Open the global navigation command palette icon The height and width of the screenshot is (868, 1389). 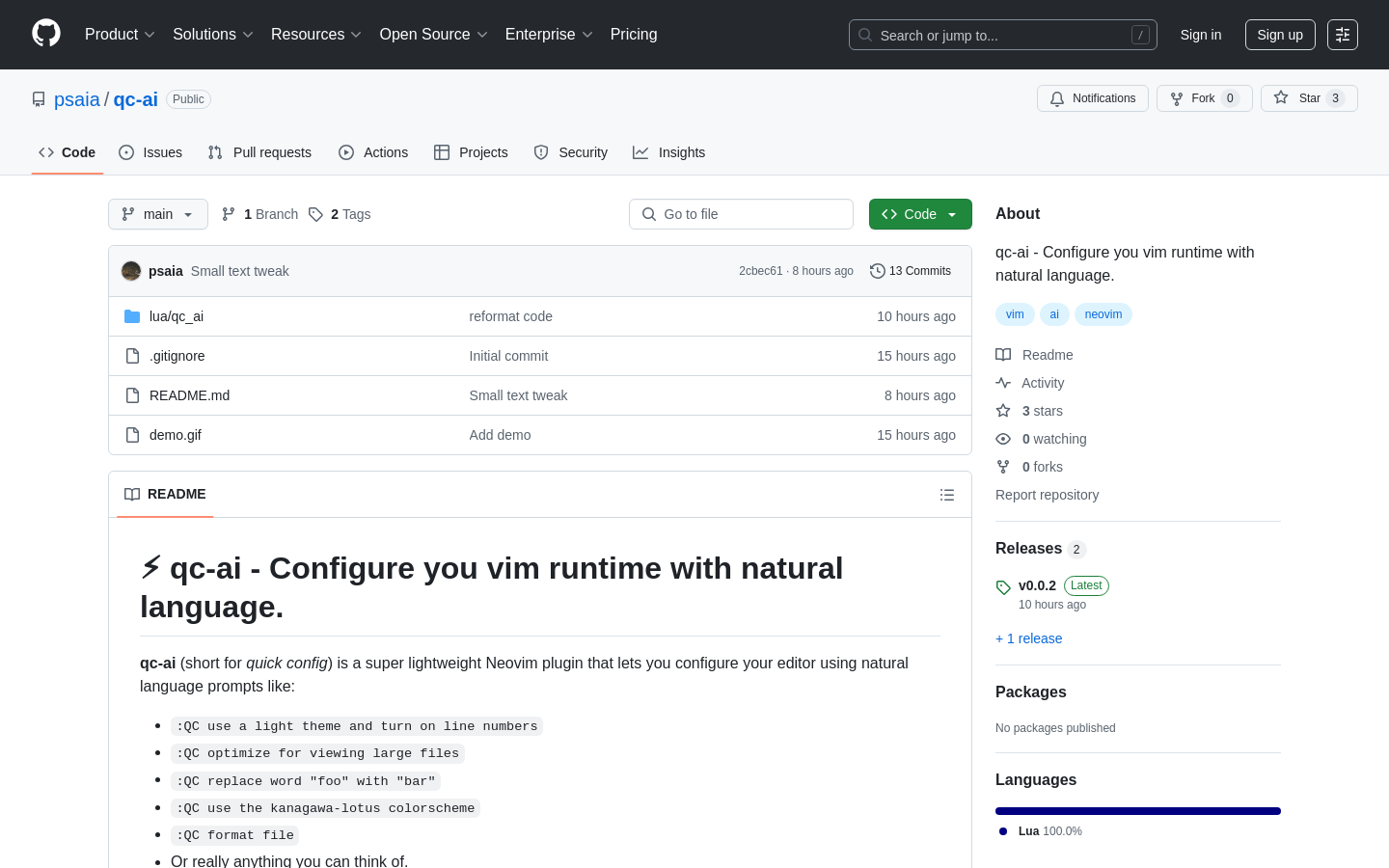[1343, 35]
